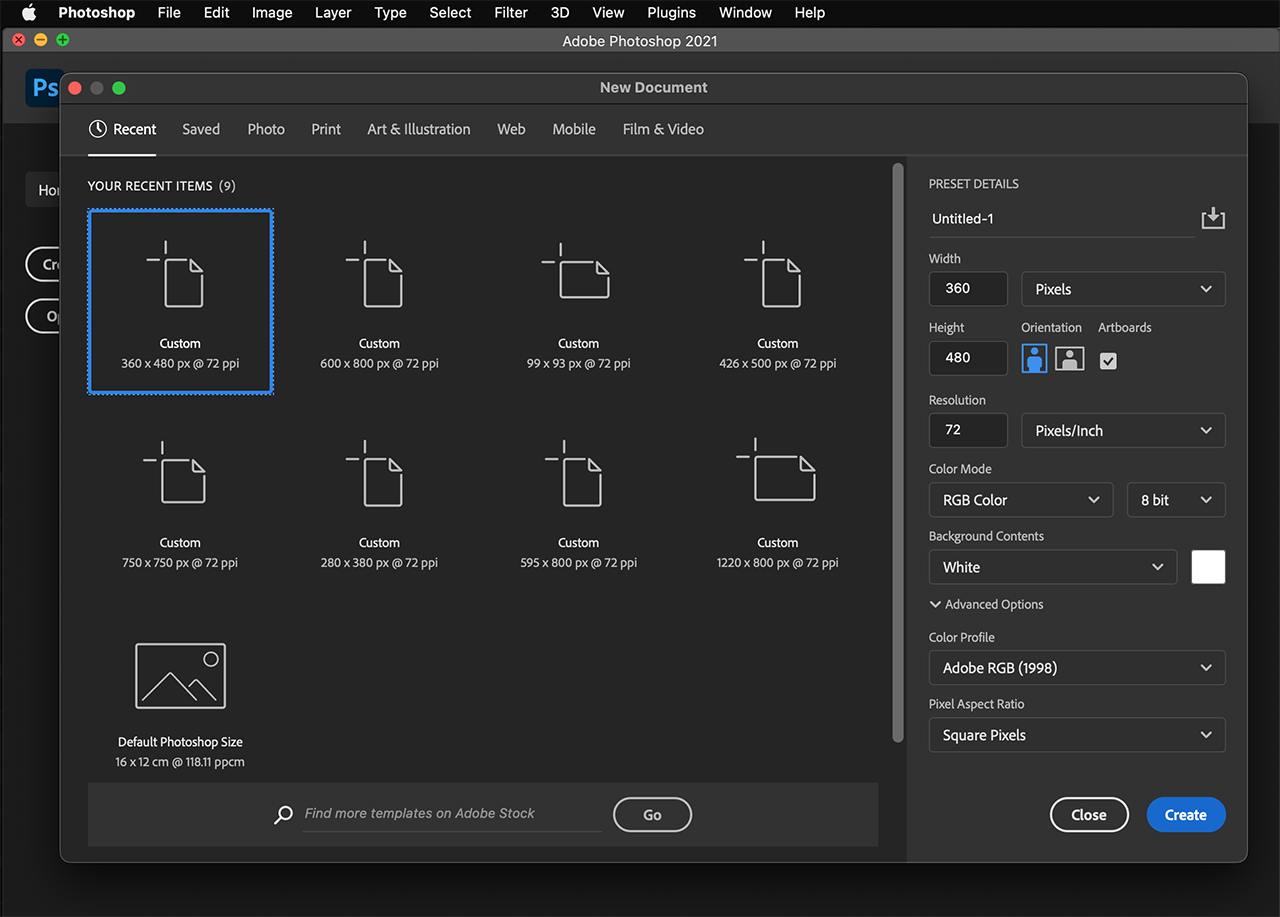Click the Resolution input field showing 72
This screenshot has height=917, width=1280.
pyautogui.click(x=968, y=430)
